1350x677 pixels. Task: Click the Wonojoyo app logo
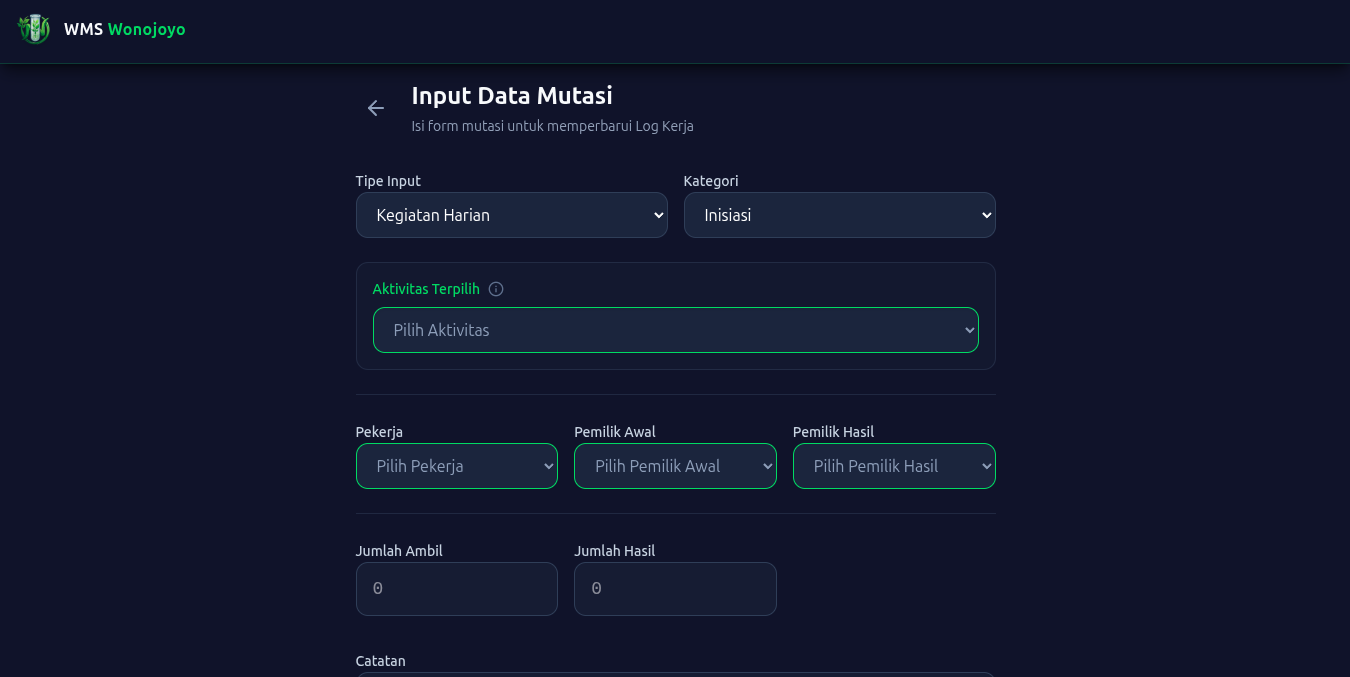point(34,29)
